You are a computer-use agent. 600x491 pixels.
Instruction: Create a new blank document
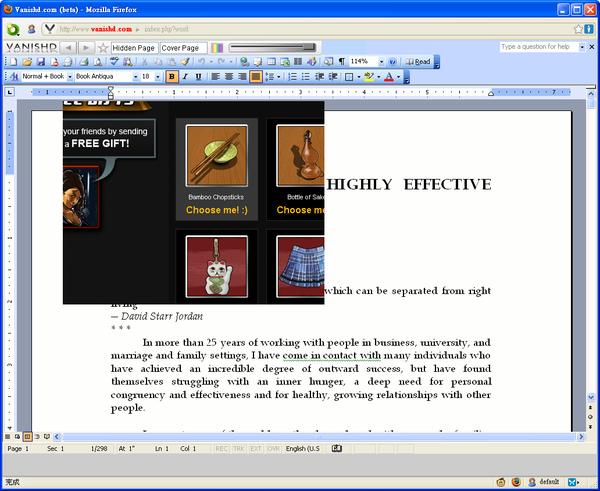(13, 62)
